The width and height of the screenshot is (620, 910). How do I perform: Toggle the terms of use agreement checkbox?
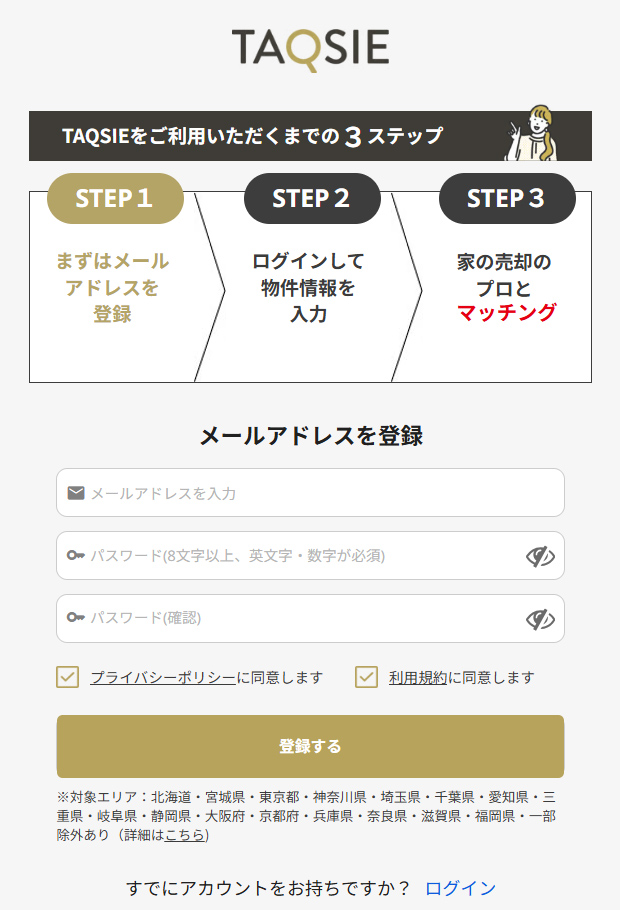pos(366,677)
